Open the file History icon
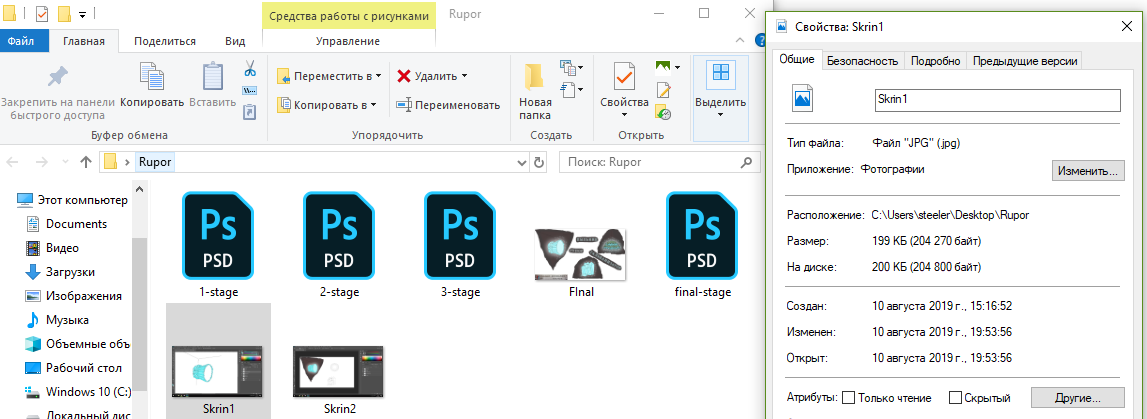Image resolution: width=1147 pixels, height=419 pixels. [663, 113]
